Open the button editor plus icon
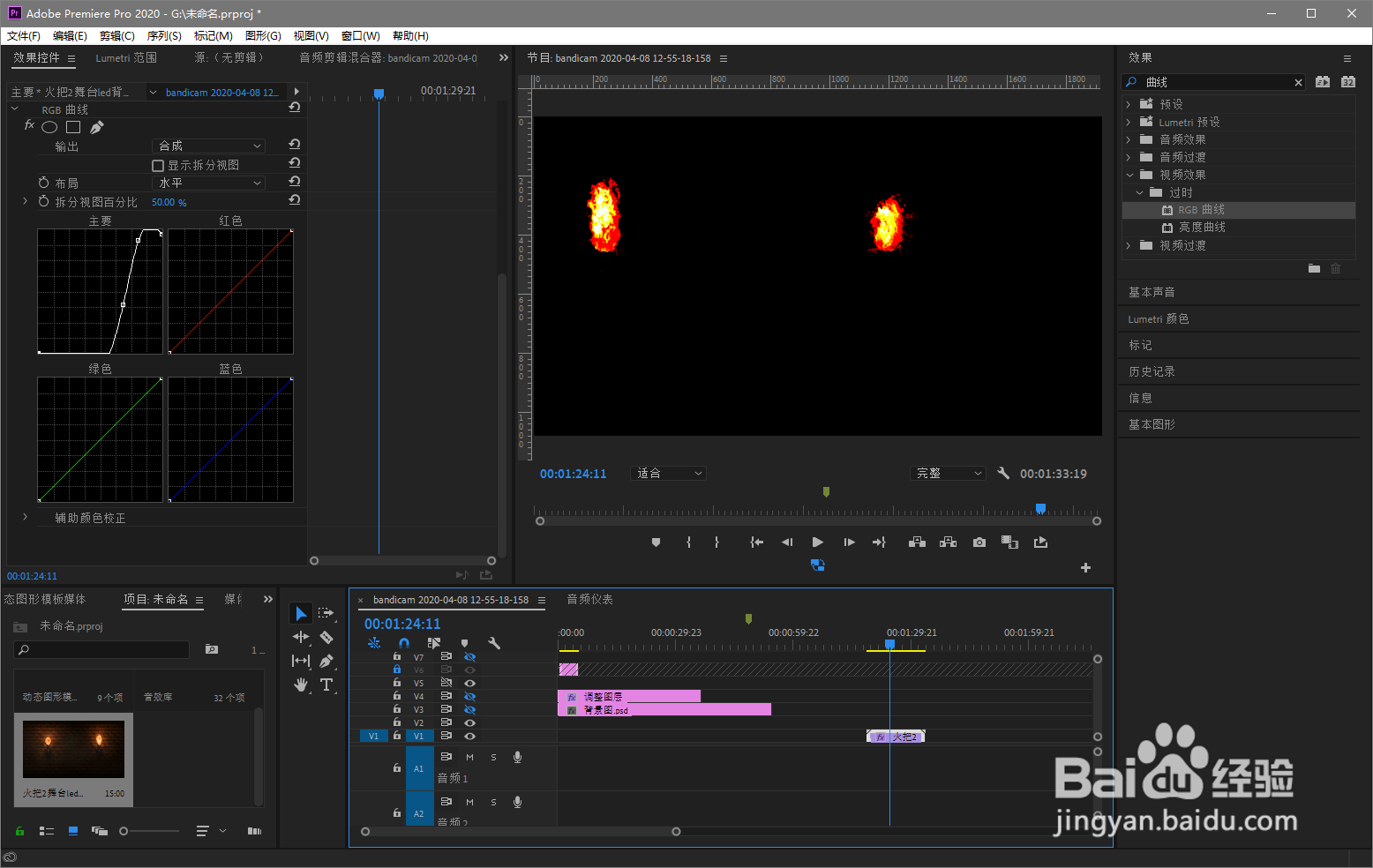Screen dimensions: 1373x868 point(1086,567)
